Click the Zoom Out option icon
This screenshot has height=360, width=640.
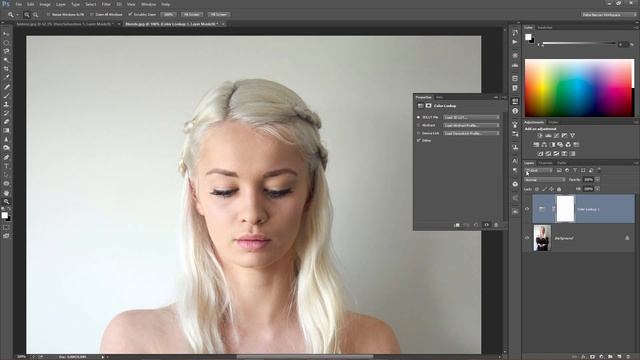(36, 15)
